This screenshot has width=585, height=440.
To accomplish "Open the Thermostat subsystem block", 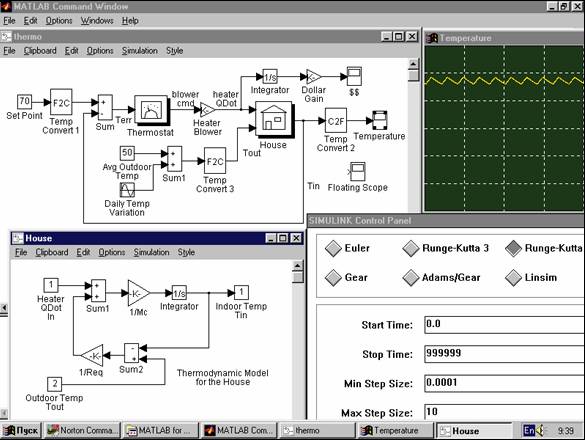I will 151,110.
